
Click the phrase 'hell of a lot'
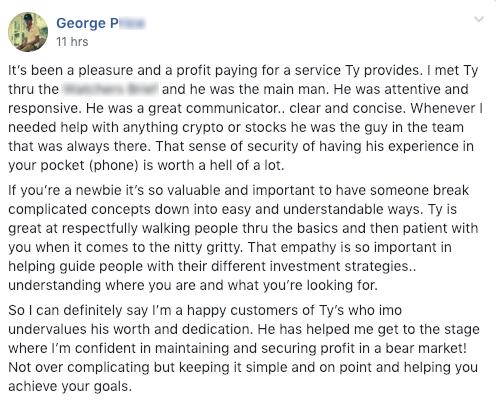coord(246,165)
